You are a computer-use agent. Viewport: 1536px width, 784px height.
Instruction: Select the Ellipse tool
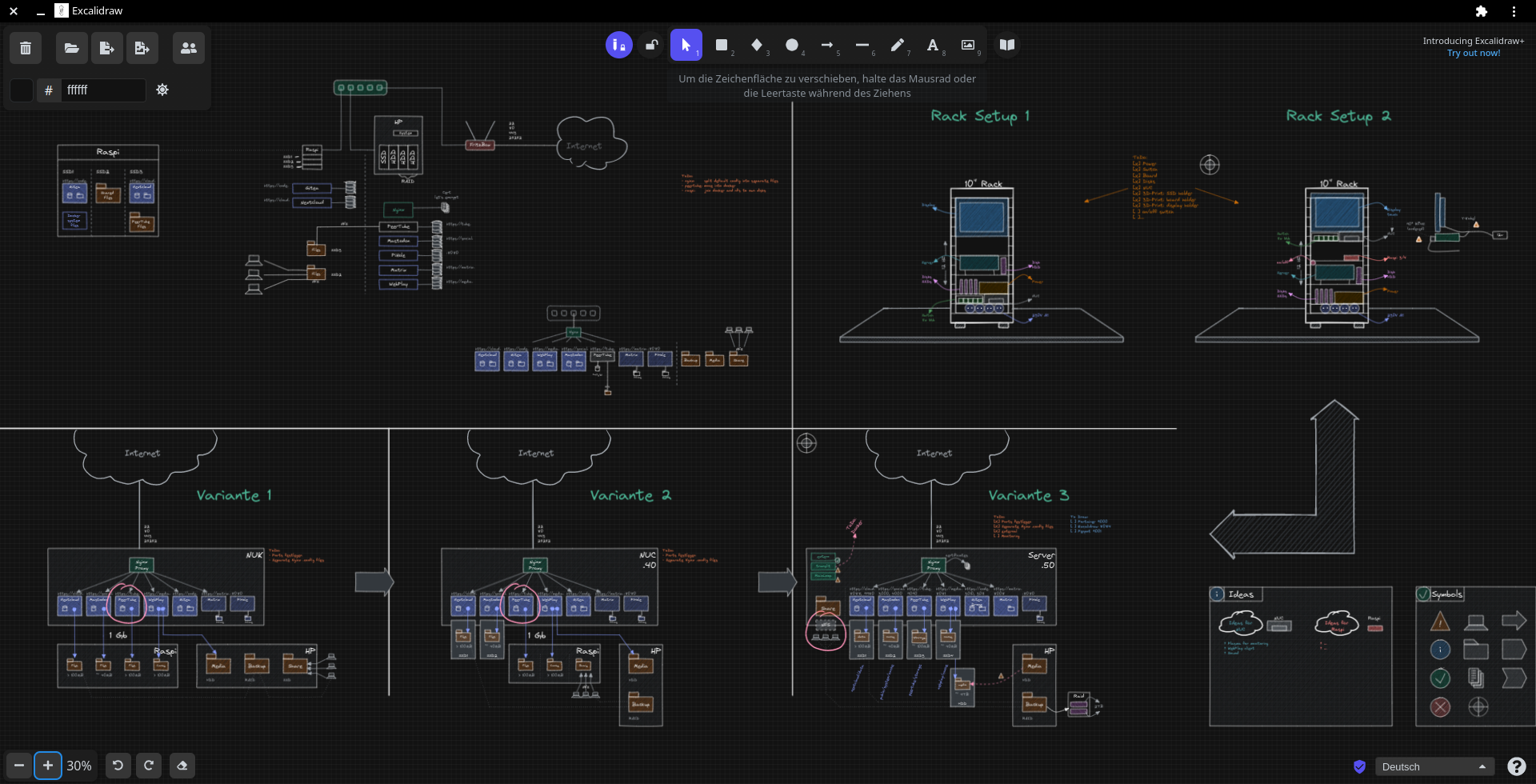tap(792, 45)
